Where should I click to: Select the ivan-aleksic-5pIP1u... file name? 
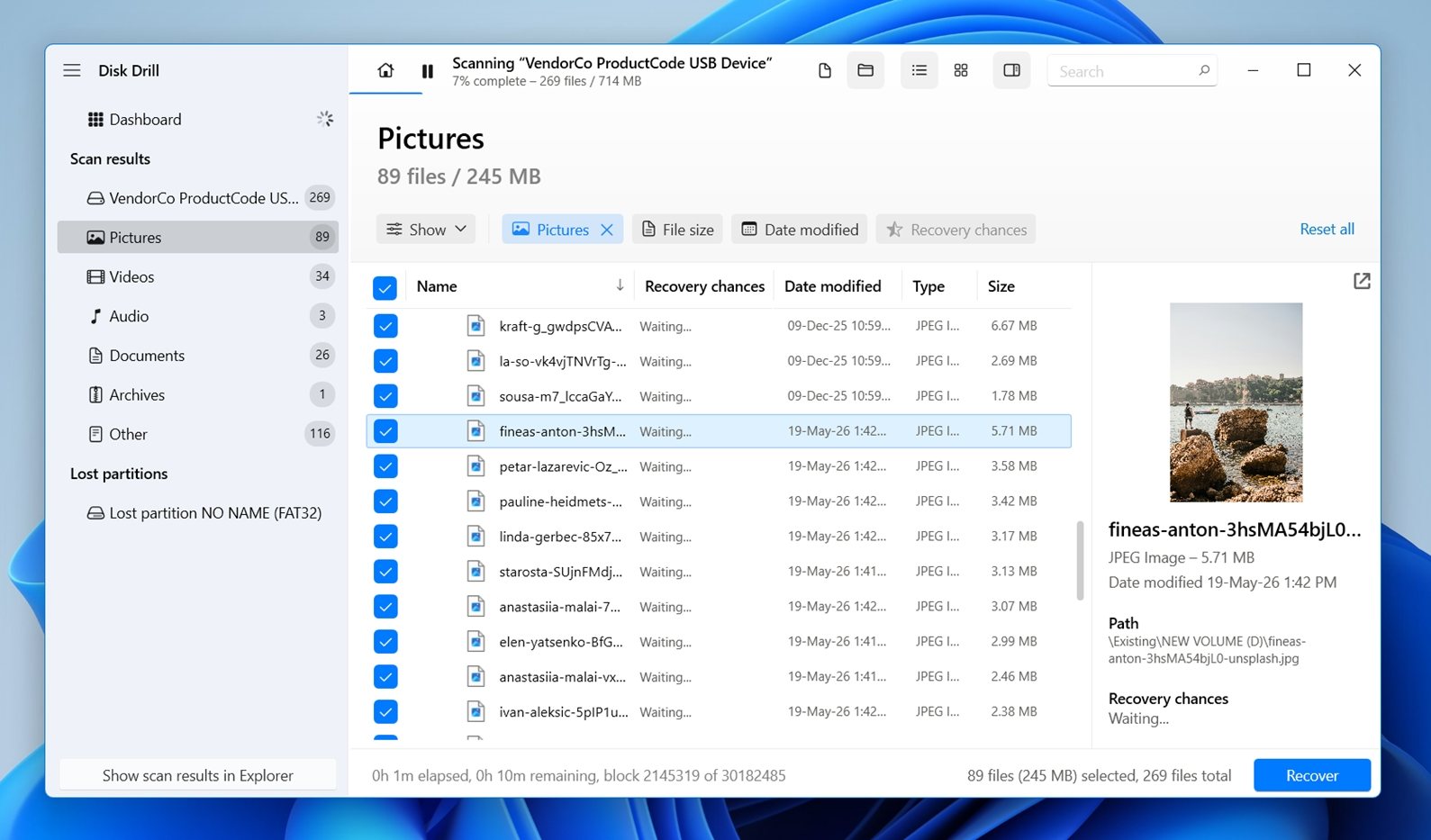[564, 712]
